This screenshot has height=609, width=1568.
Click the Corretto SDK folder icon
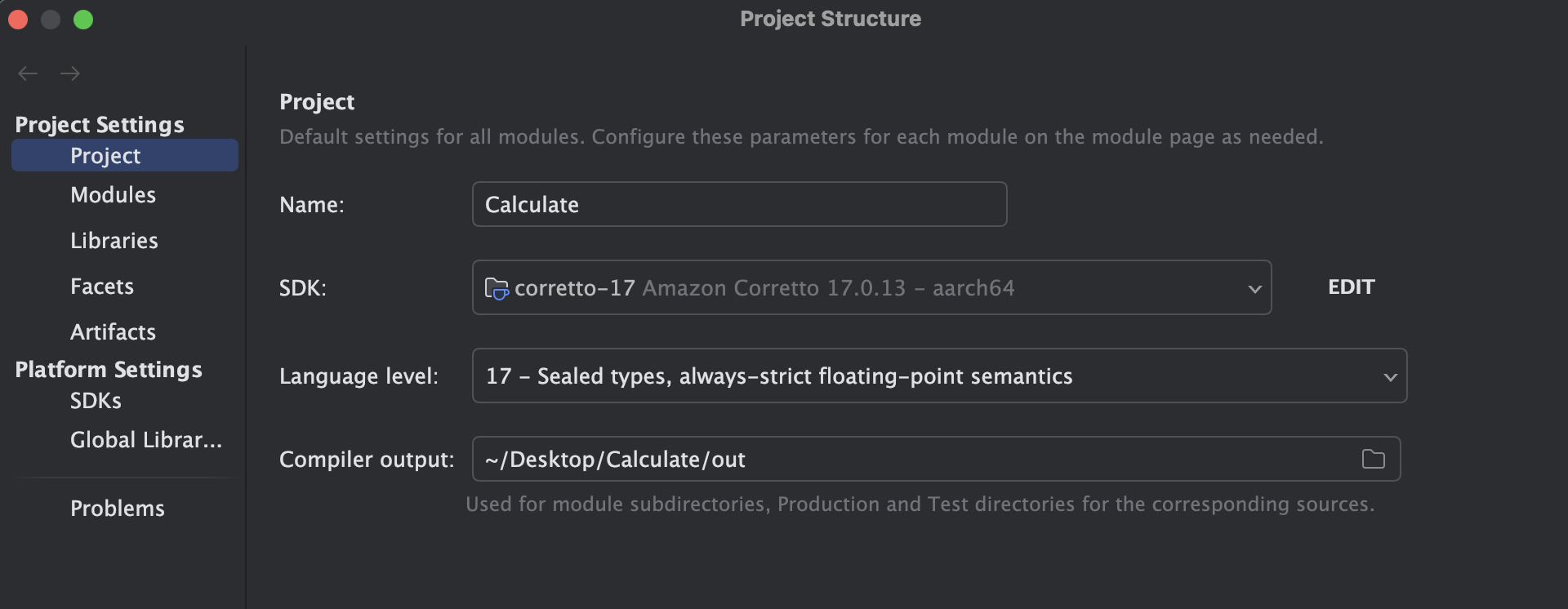pyautogui.click(x=496, y=288)
